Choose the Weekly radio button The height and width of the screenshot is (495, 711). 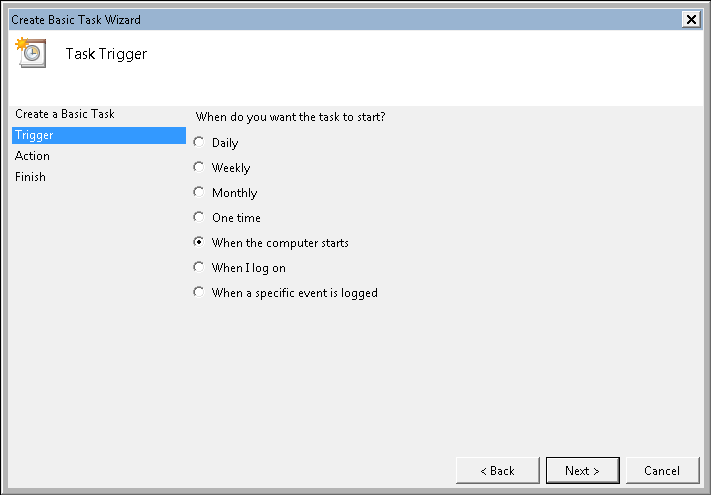pyautogui.click(x=198, y=168)
